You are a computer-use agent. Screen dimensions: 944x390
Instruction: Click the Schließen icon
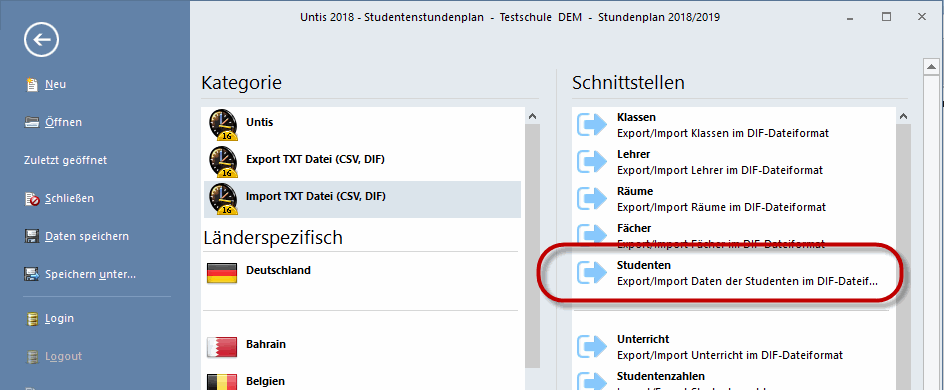click(x=32, y=199)
